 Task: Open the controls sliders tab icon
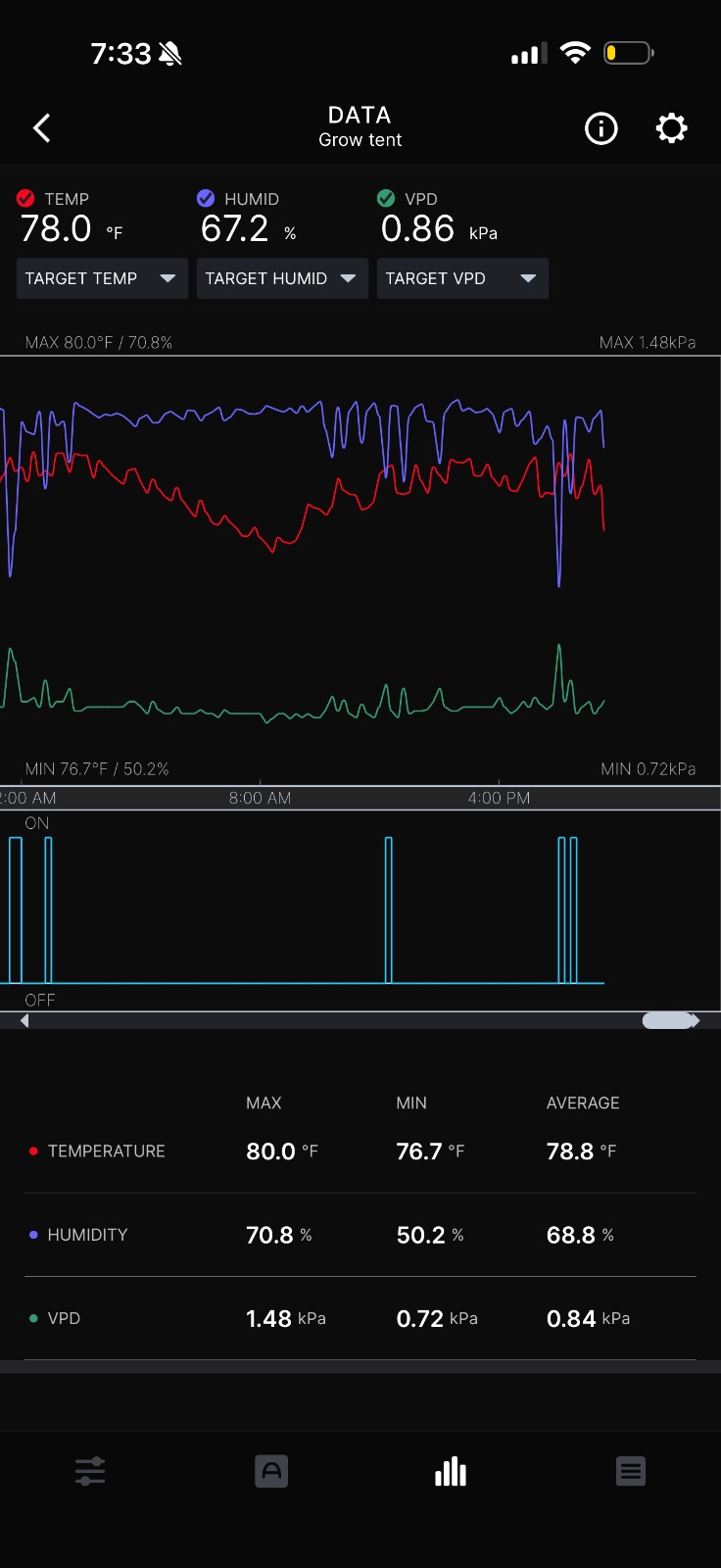[90, 1471]
